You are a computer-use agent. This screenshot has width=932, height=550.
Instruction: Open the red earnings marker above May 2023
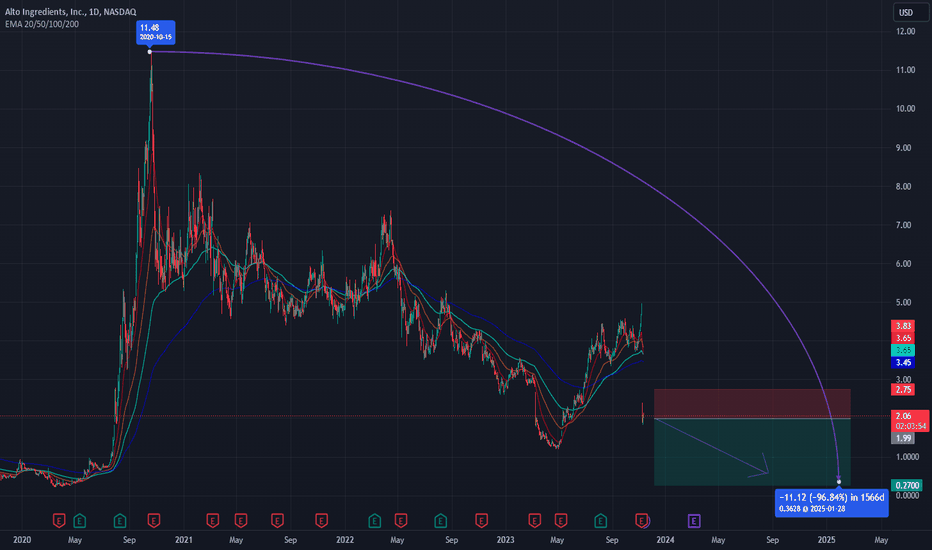561,521
